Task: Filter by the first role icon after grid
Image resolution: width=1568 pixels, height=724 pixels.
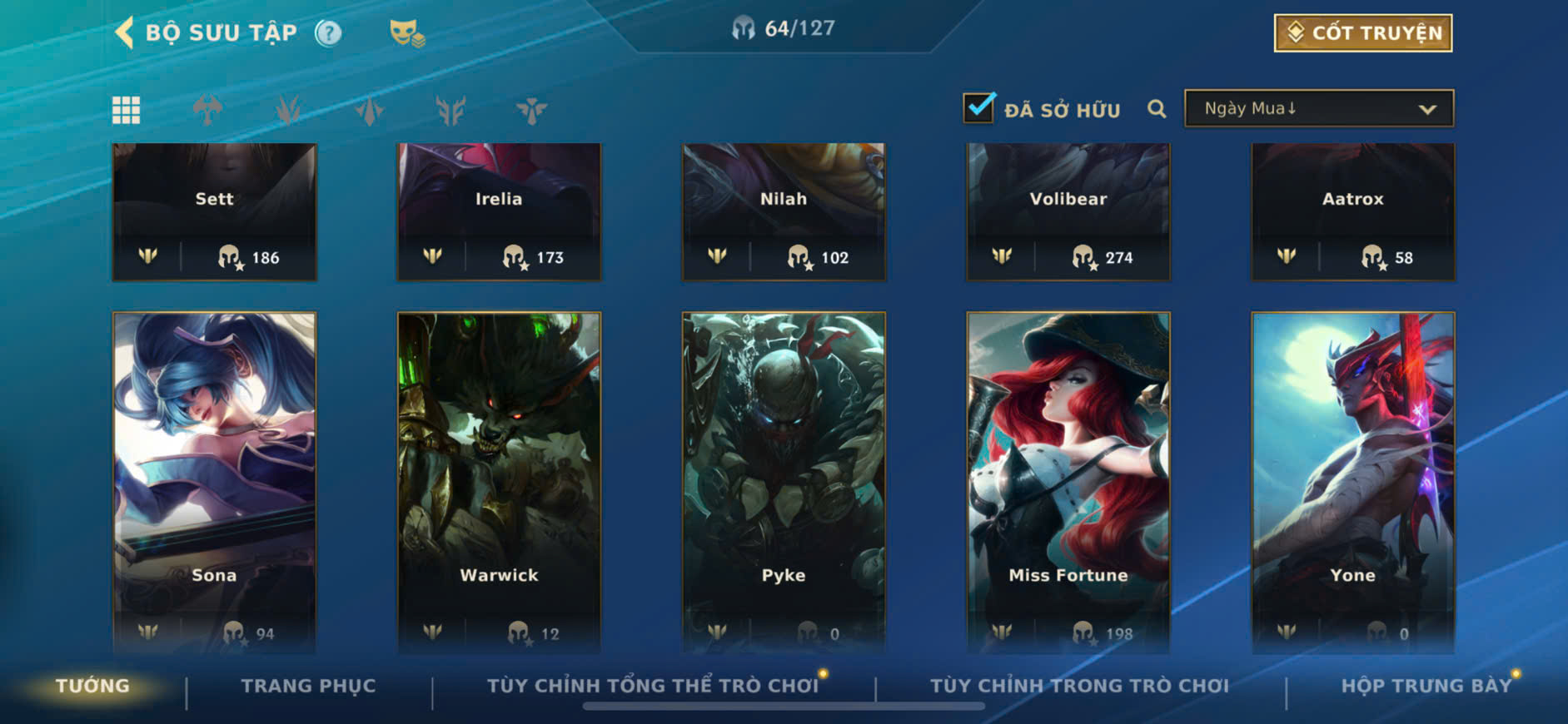Action: coord(207,110)
